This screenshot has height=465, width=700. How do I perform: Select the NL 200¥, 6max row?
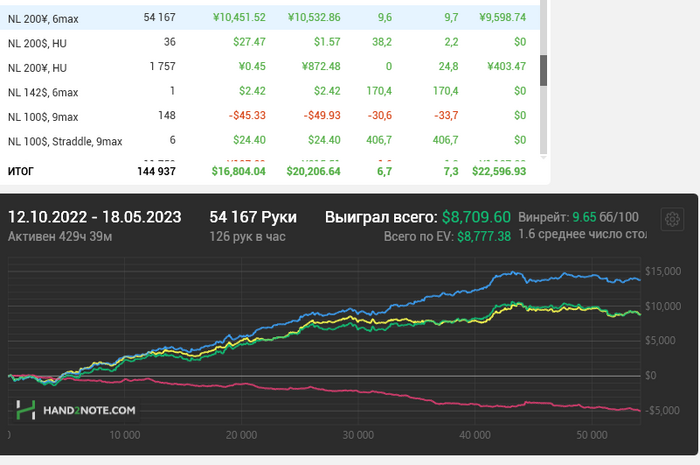tap(270, 17)
